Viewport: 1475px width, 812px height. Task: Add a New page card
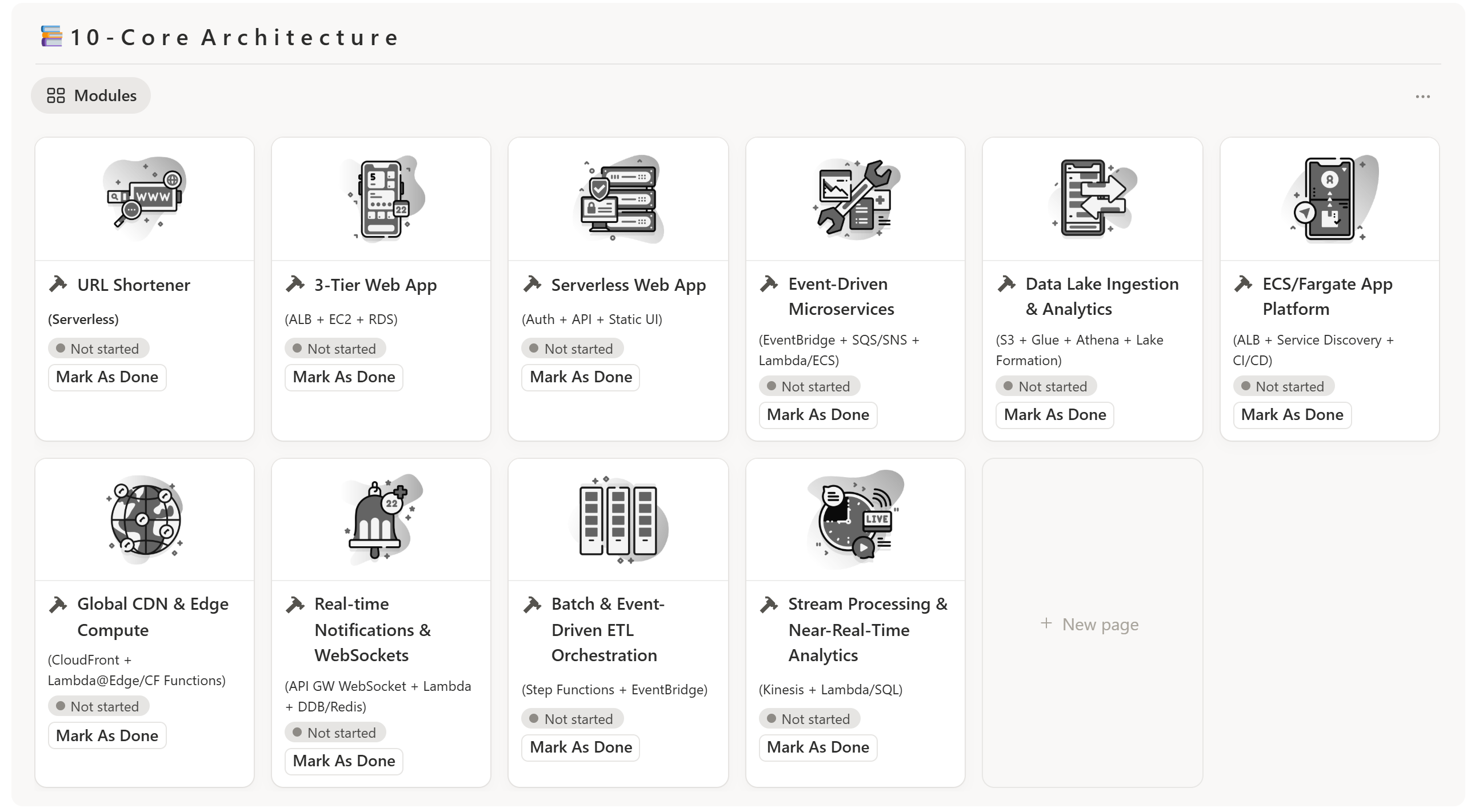[x=1090, y=624]
